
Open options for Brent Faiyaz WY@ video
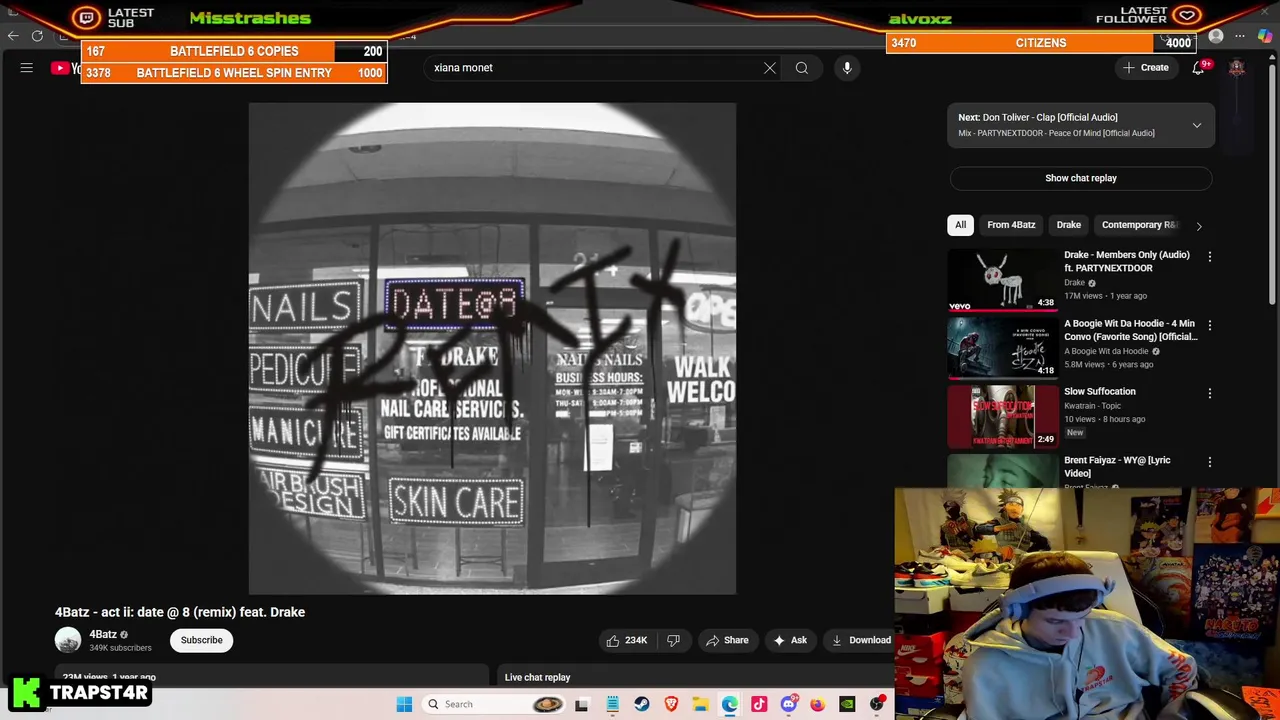[x=1210, y=462]
